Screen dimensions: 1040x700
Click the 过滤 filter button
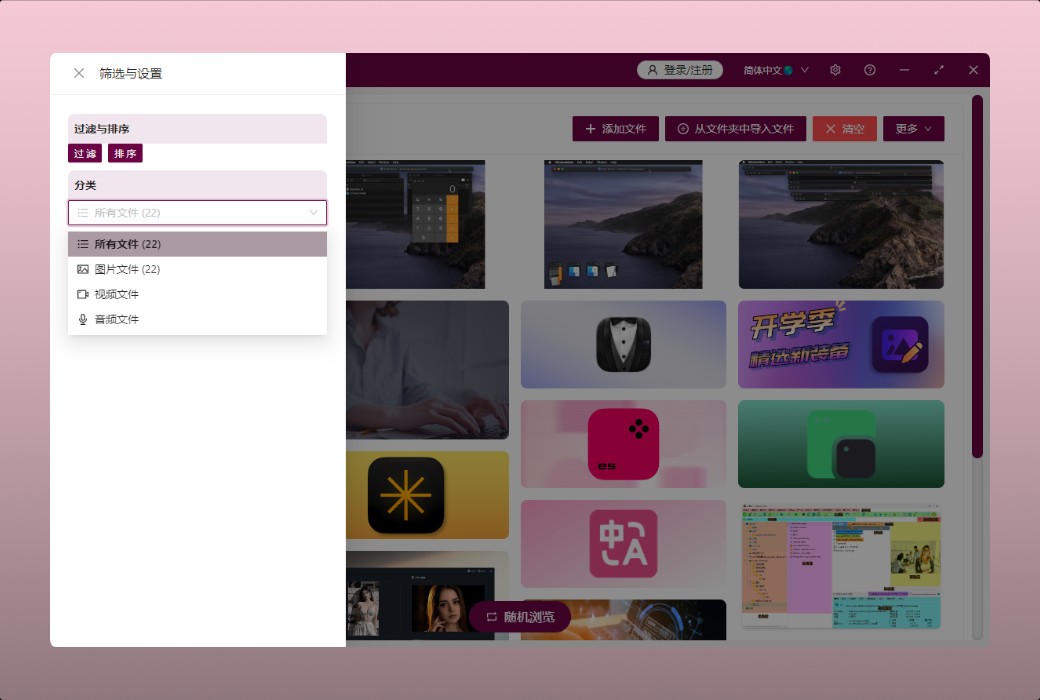[85, 153]
